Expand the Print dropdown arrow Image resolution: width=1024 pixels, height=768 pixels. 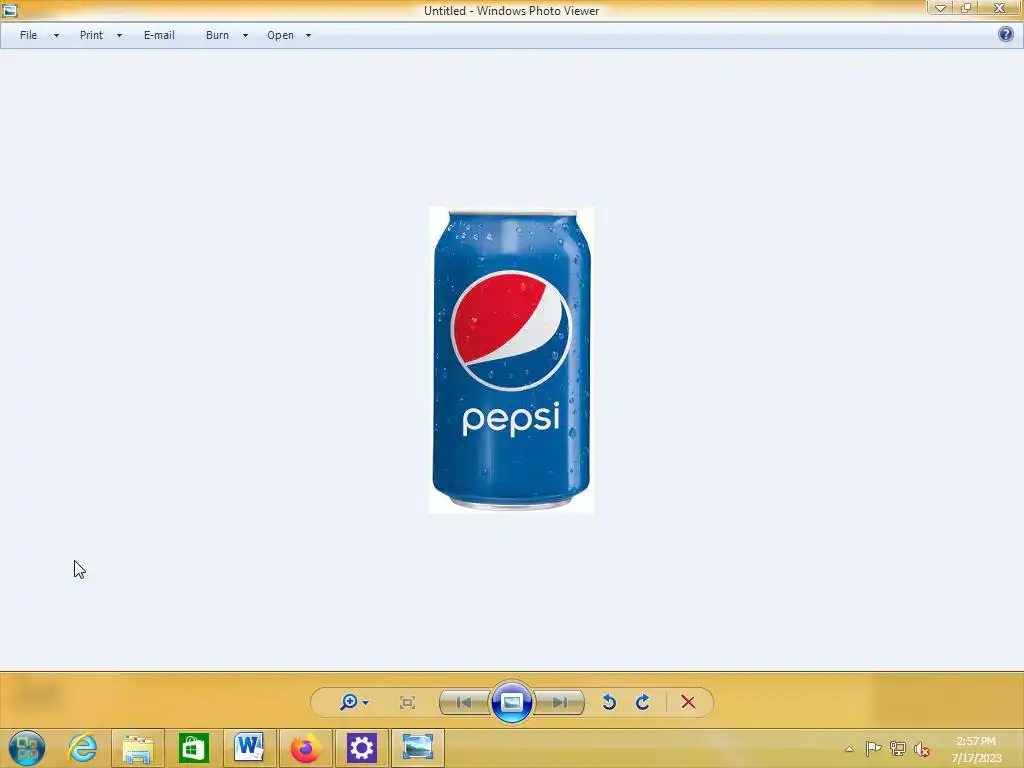[120, 36]
